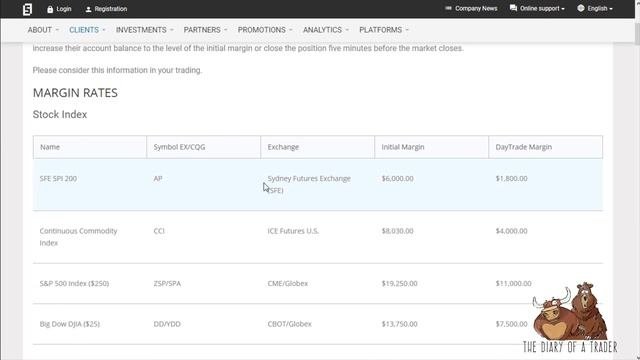Image resolution: width=640 pixels, height=360 pixels.
Task: Open the CLIENTS menu
Action: (87, 30)
